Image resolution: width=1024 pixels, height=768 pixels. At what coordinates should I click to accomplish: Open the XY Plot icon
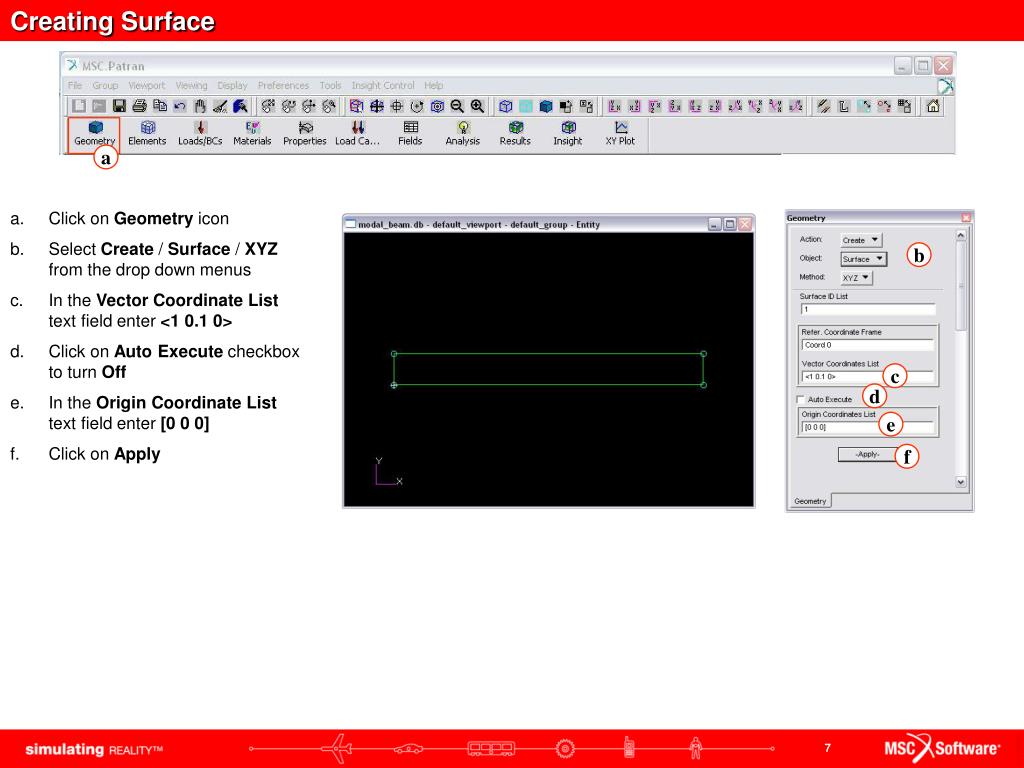point(620,134)
